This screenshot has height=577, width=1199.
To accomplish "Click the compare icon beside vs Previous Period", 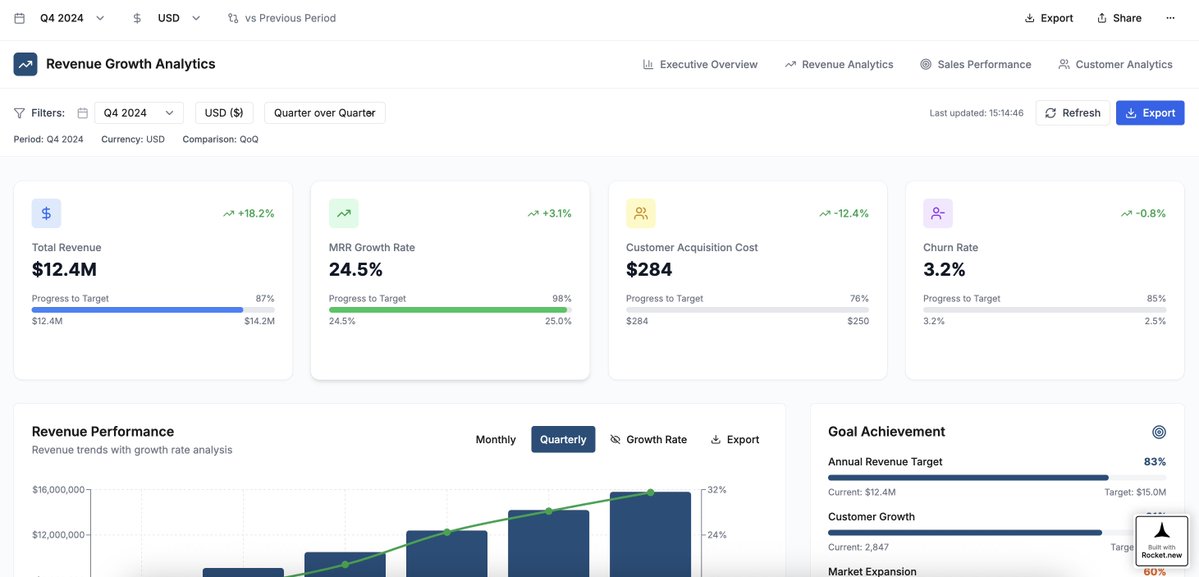I will pos(233,18).
